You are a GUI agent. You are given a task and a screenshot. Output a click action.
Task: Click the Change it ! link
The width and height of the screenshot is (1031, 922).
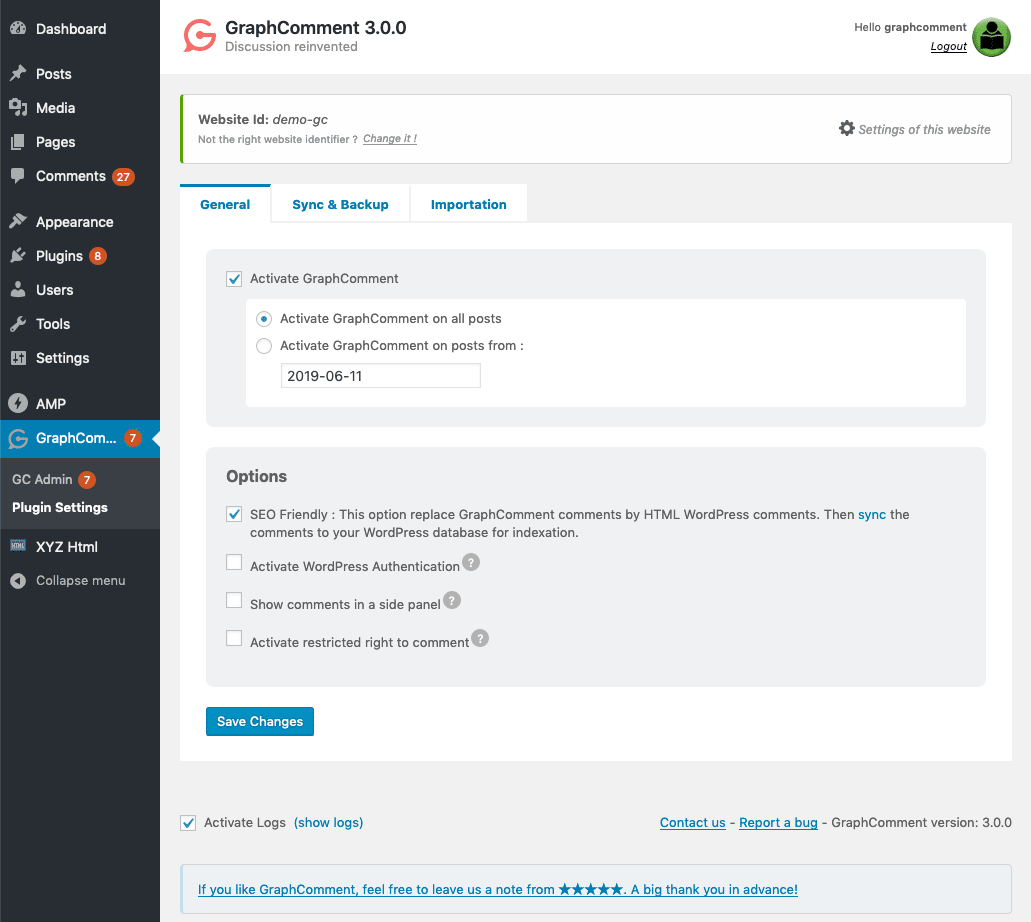[x=390, y=139]
